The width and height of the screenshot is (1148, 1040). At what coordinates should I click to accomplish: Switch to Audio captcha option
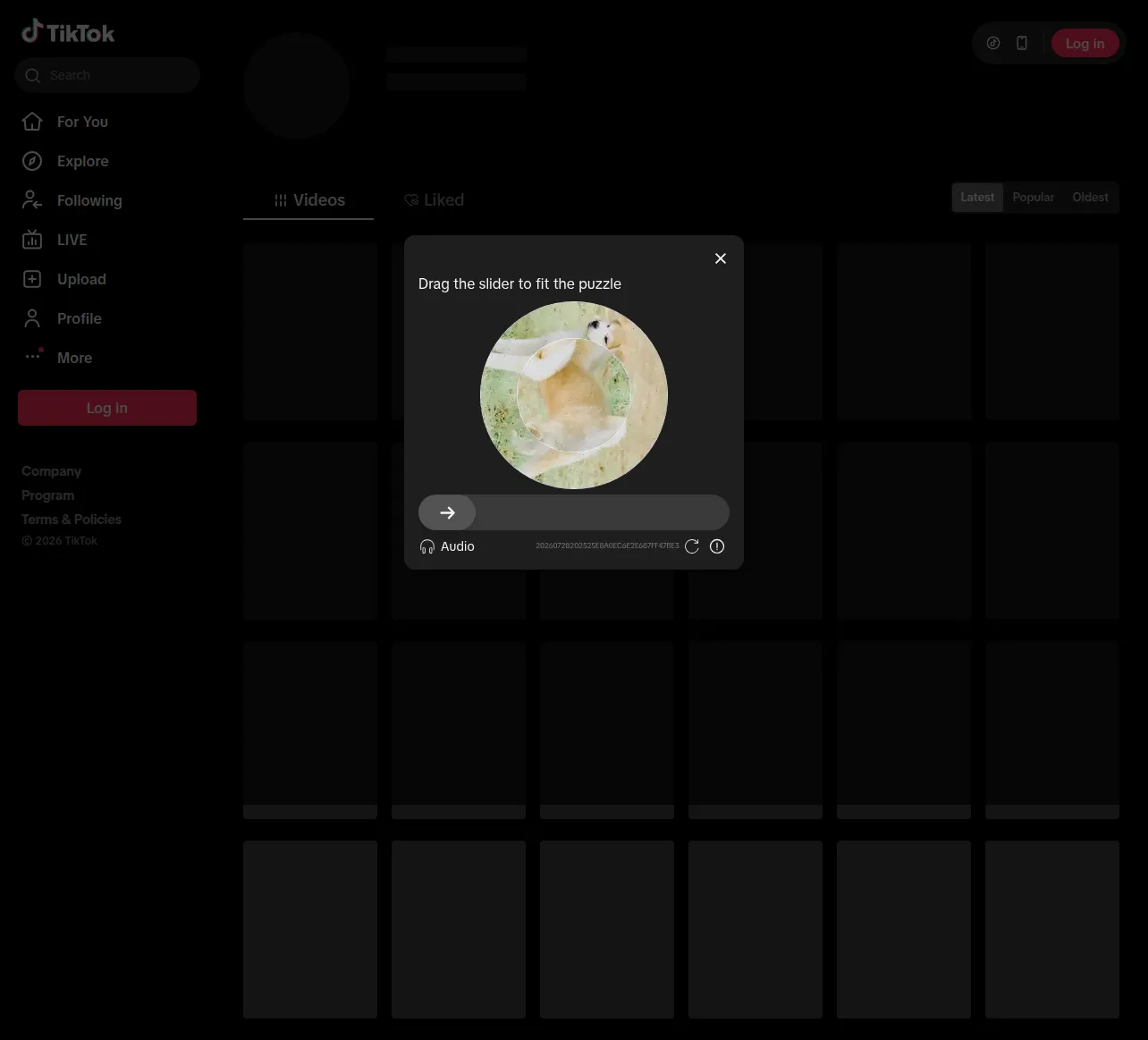[447, 546]
